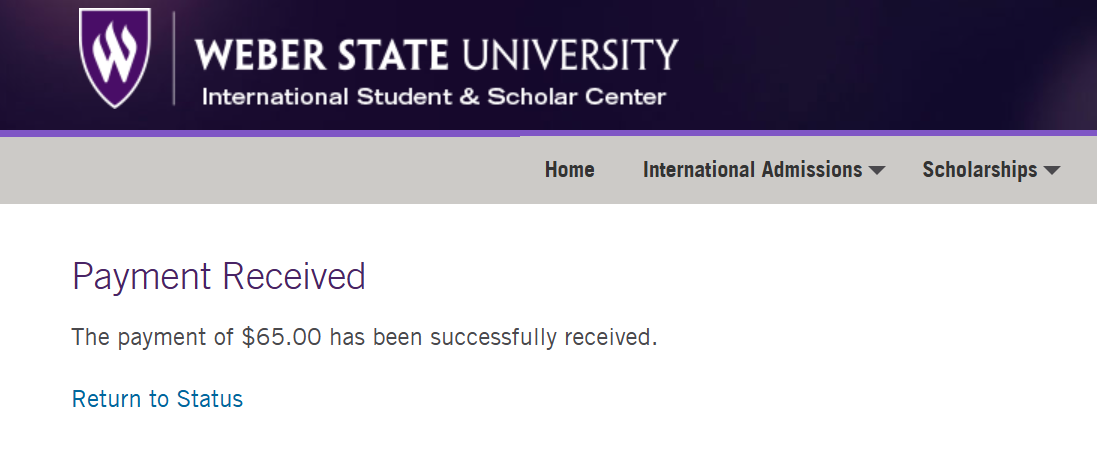Click the vertical divider beside the shield logo

tap(174, 58)
